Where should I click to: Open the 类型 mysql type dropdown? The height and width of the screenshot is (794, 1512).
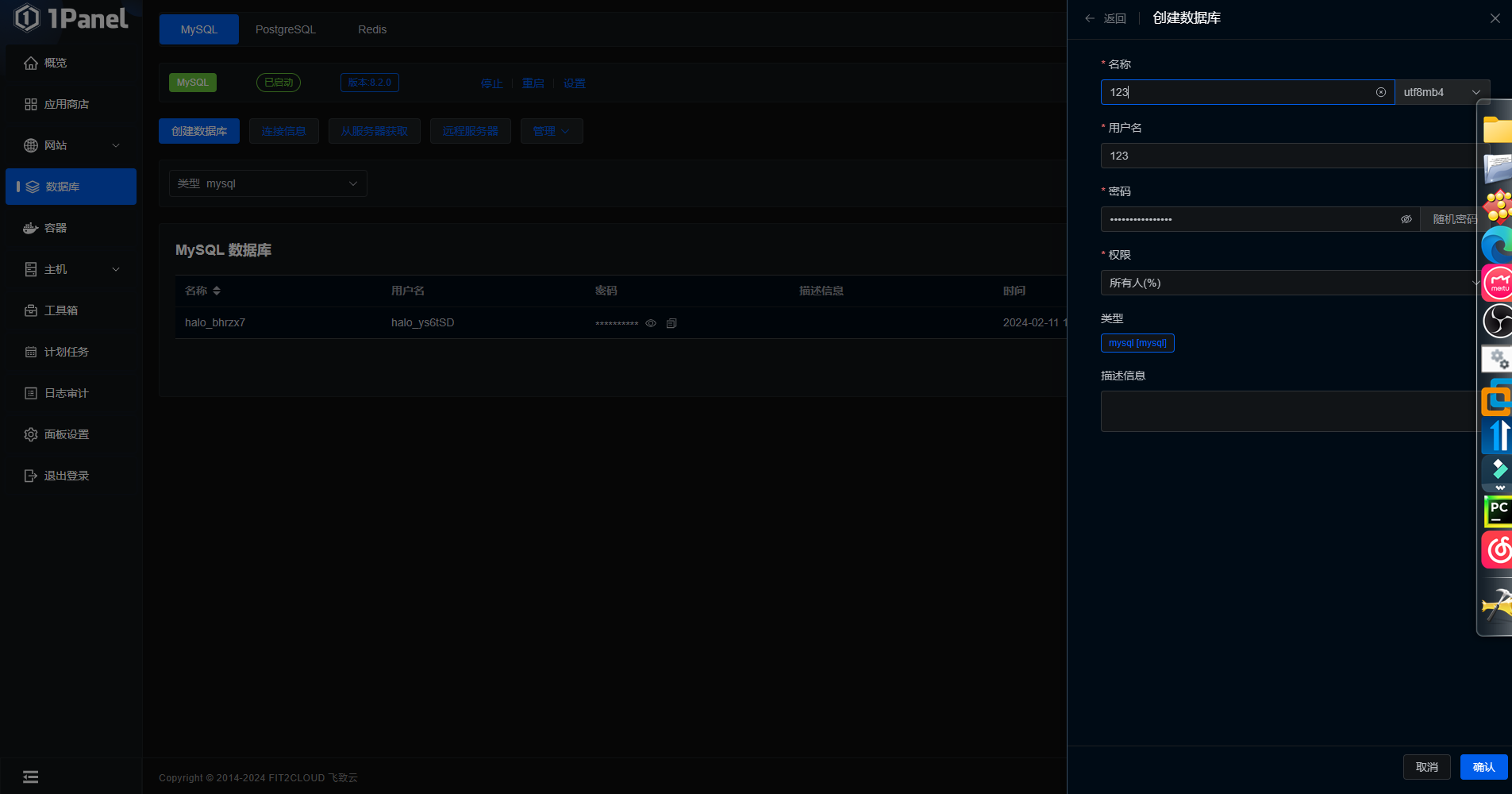(268, 183)
